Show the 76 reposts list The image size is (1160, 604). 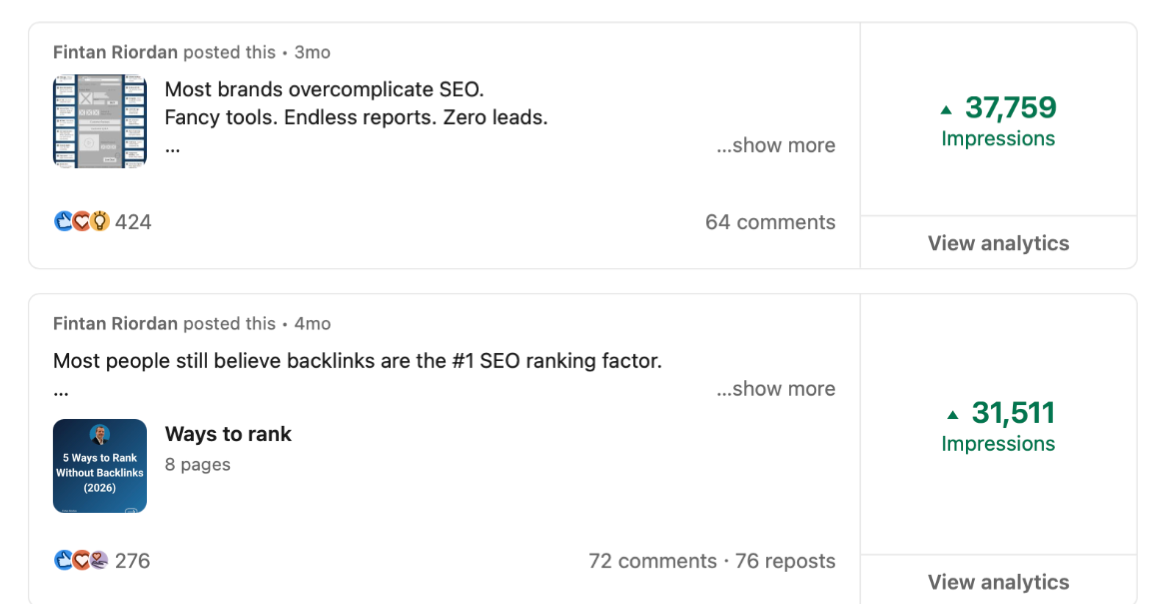pos(785,561)
